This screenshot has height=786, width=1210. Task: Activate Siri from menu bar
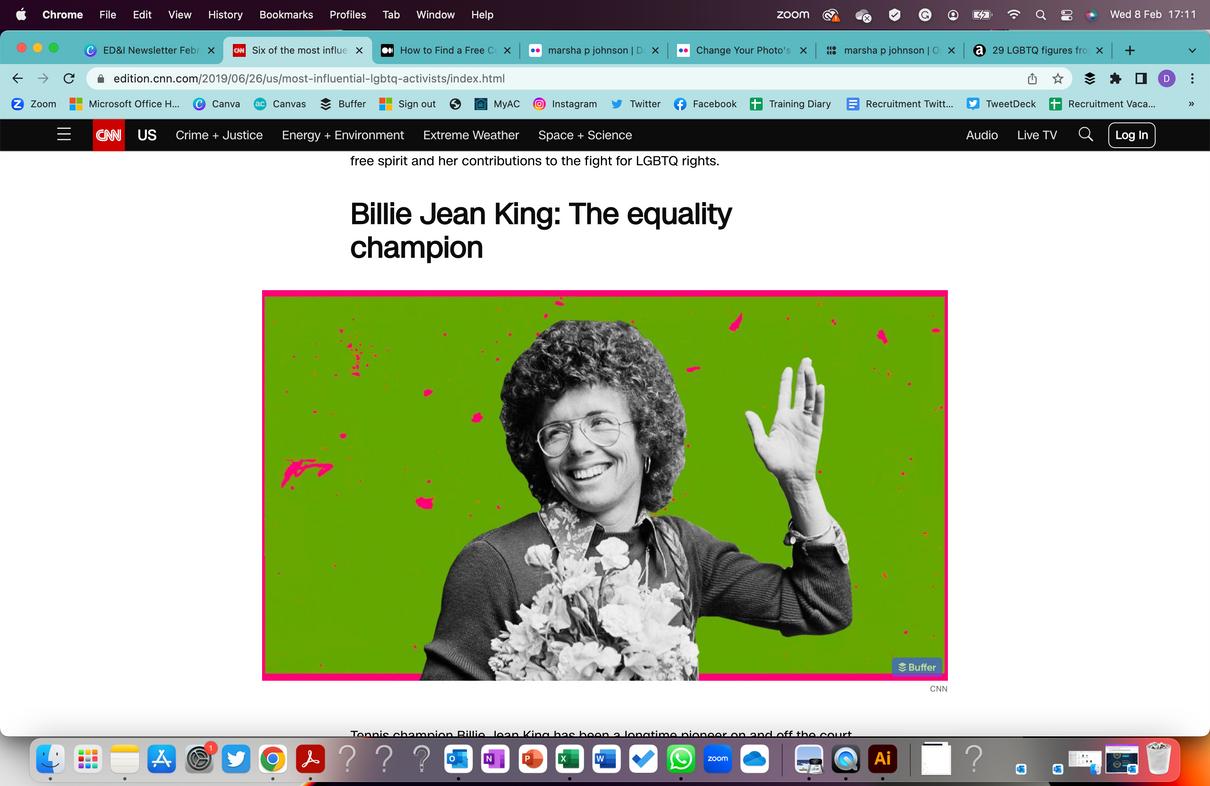pos(1092,15)
